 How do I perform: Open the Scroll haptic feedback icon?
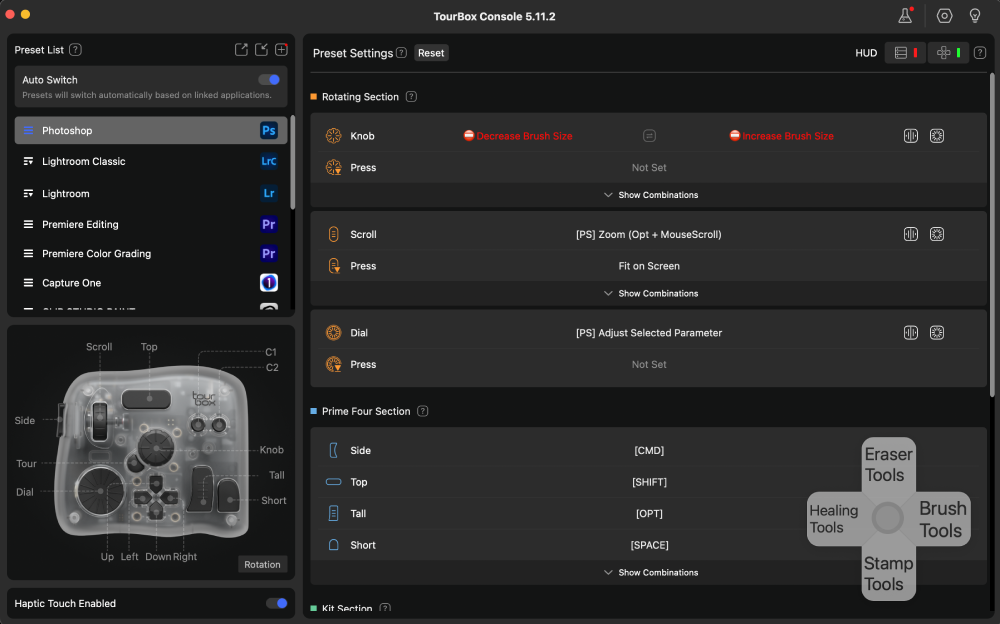[937, 234]
